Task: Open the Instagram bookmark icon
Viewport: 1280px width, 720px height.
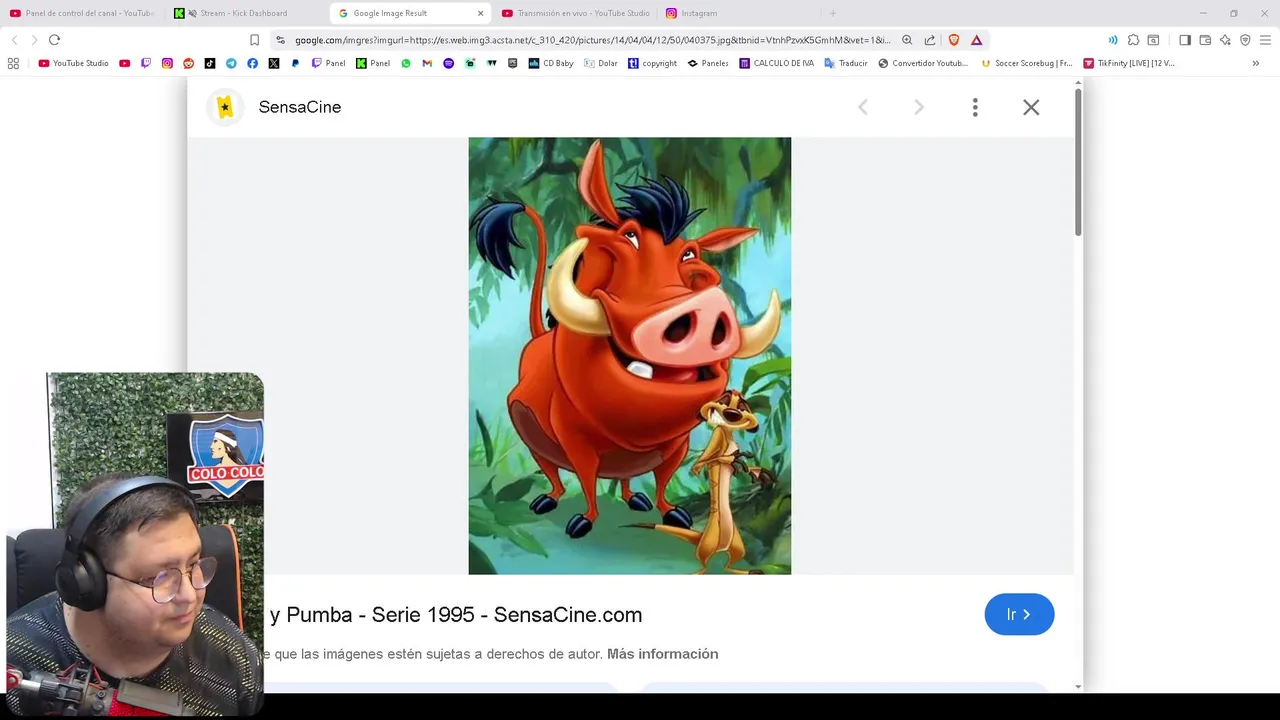Action: coord(167,63)
